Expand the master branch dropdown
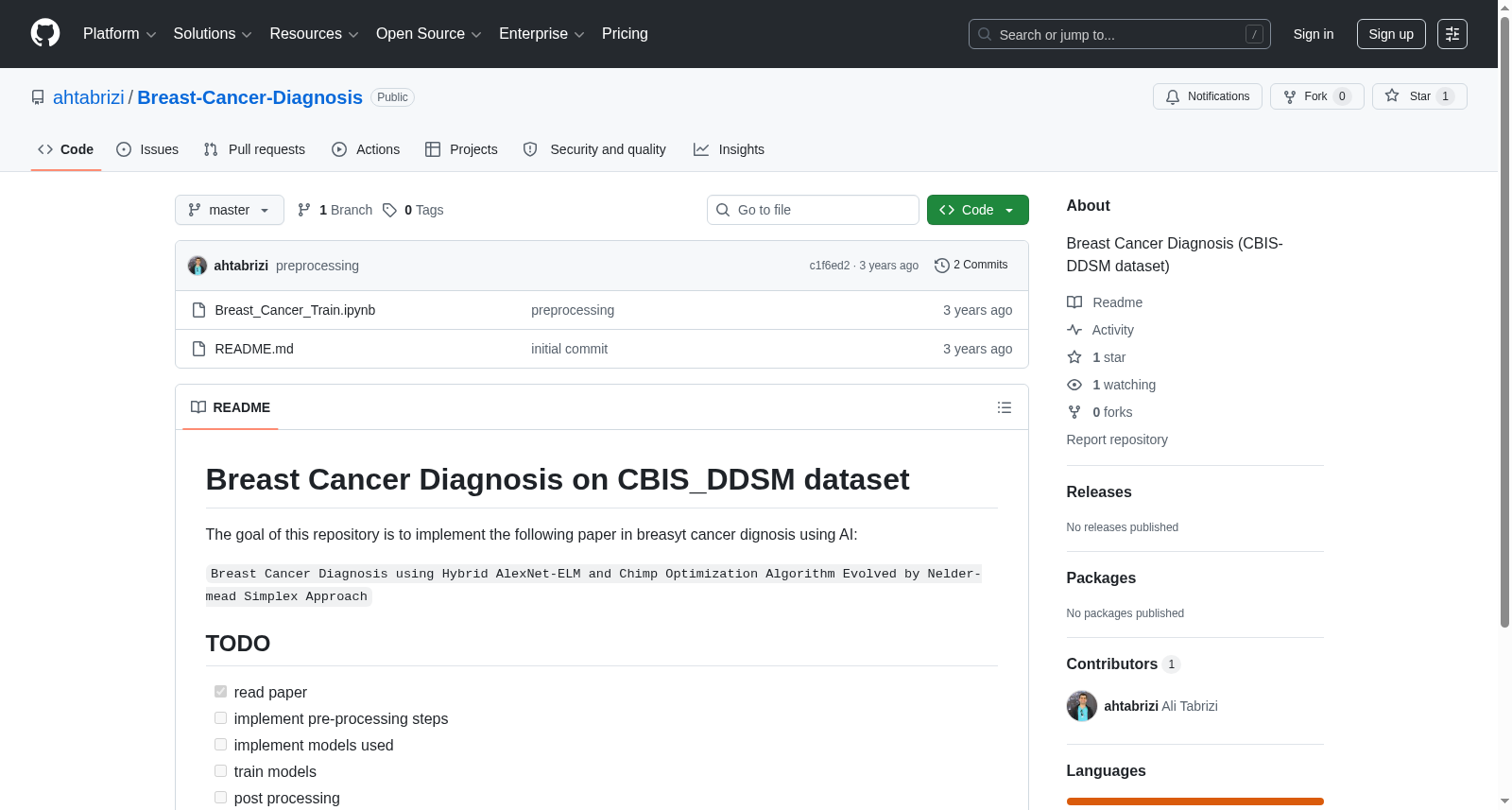Viewport: 1512px width, 810px height. tap(229, 210)
